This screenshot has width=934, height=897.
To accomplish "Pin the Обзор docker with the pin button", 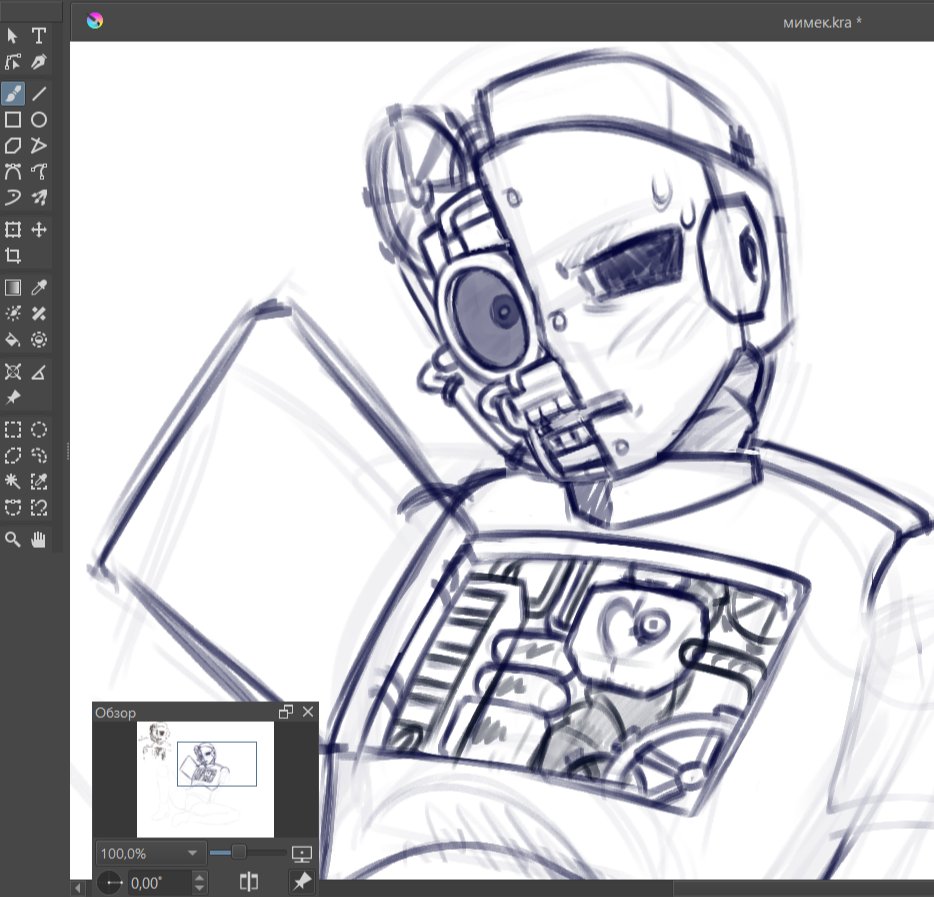I will 301,882.
